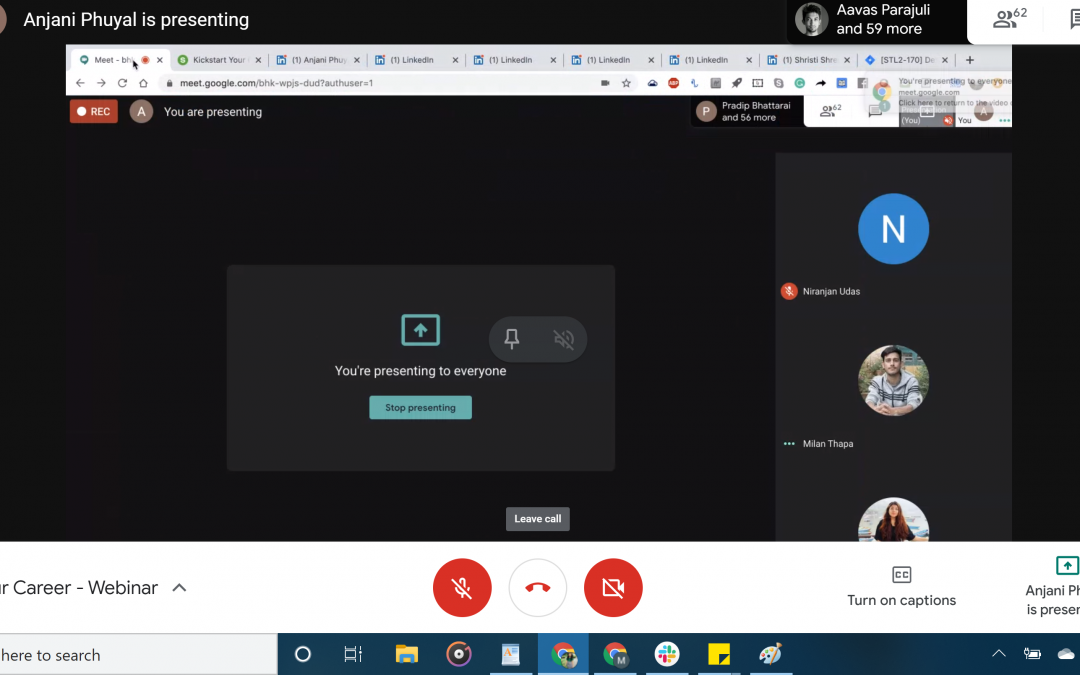Click the presenting-screen arrow icon above the message
Screen dimensions: 1080x675
coord(420,330)
